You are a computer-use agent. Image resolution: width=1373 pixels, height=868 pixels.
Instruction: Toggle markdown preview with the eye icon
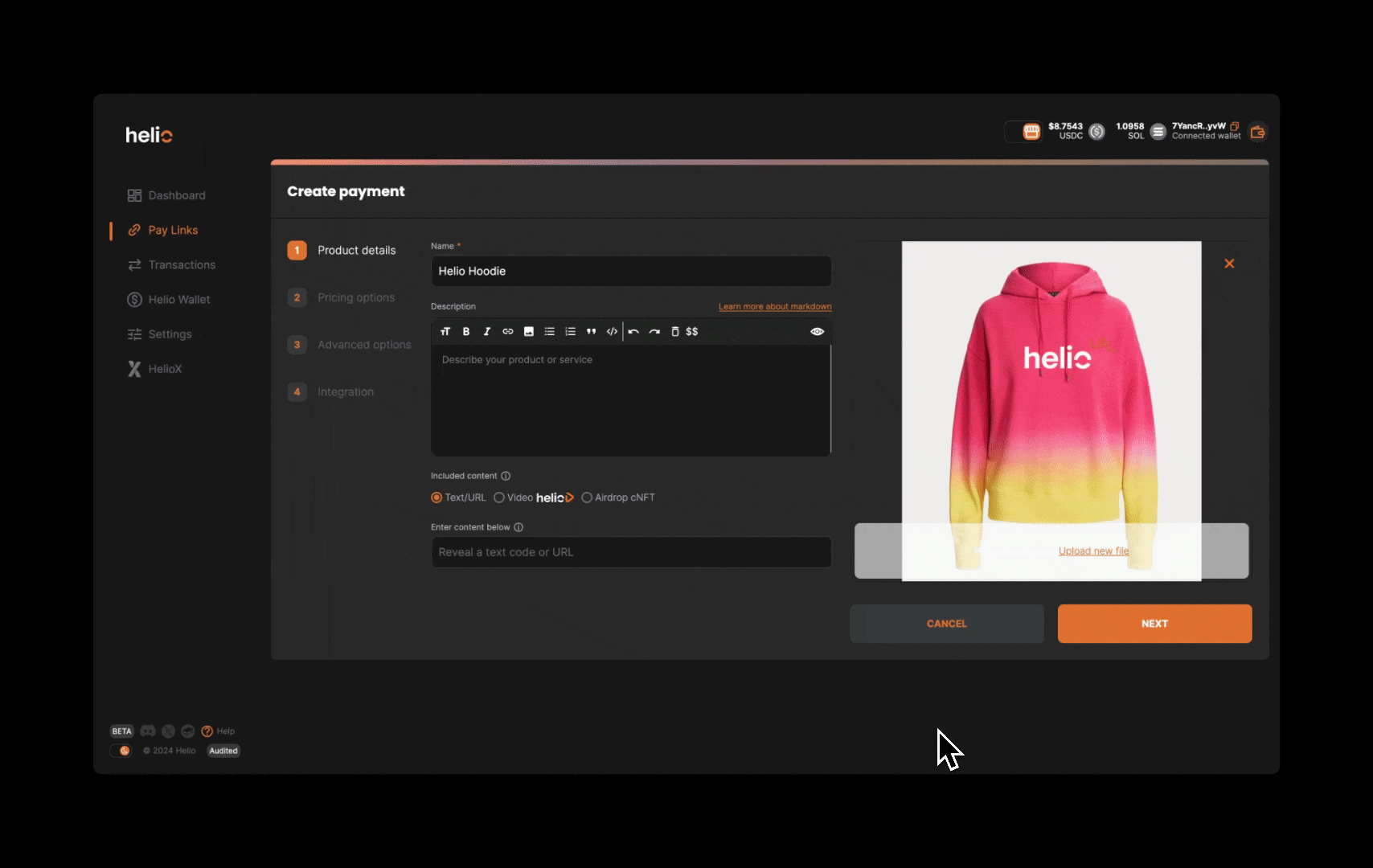pyautogui.click(x=818, y=331)
